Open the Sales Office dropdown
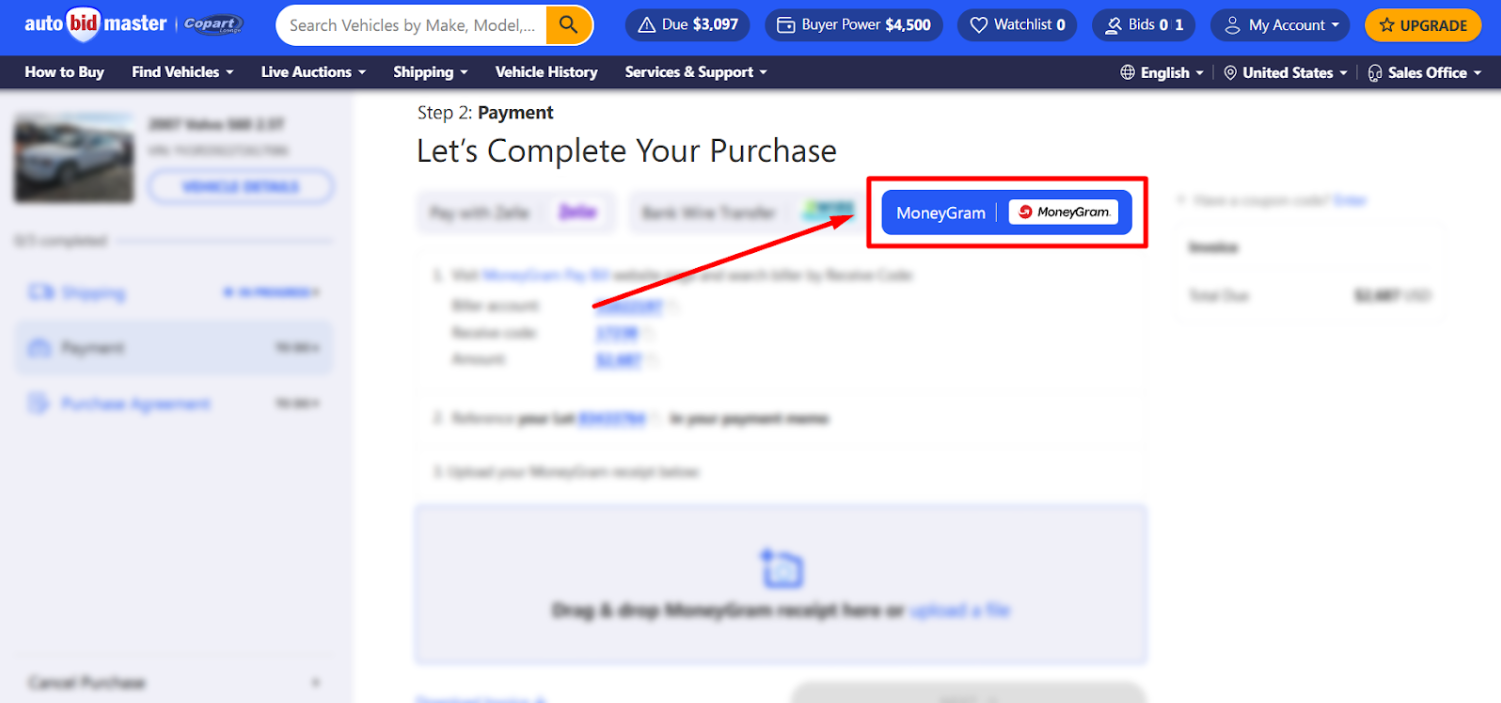 point(1424,72)
